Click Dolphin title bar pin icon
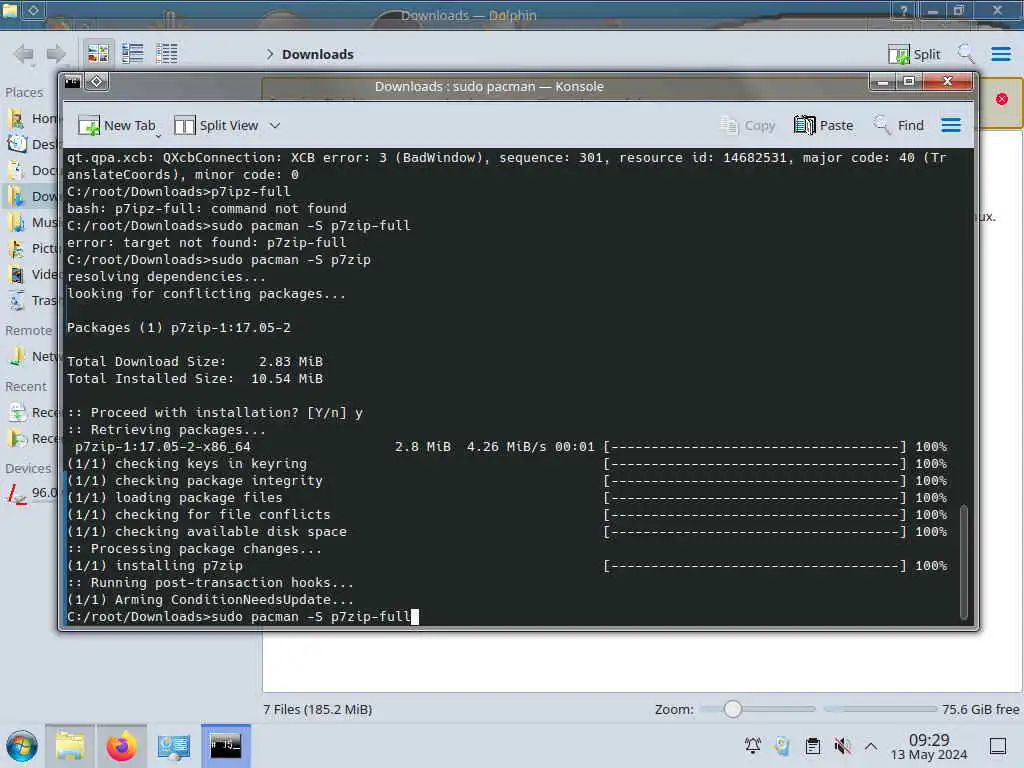Screen dimensions: 1024x768 [33, 10]
